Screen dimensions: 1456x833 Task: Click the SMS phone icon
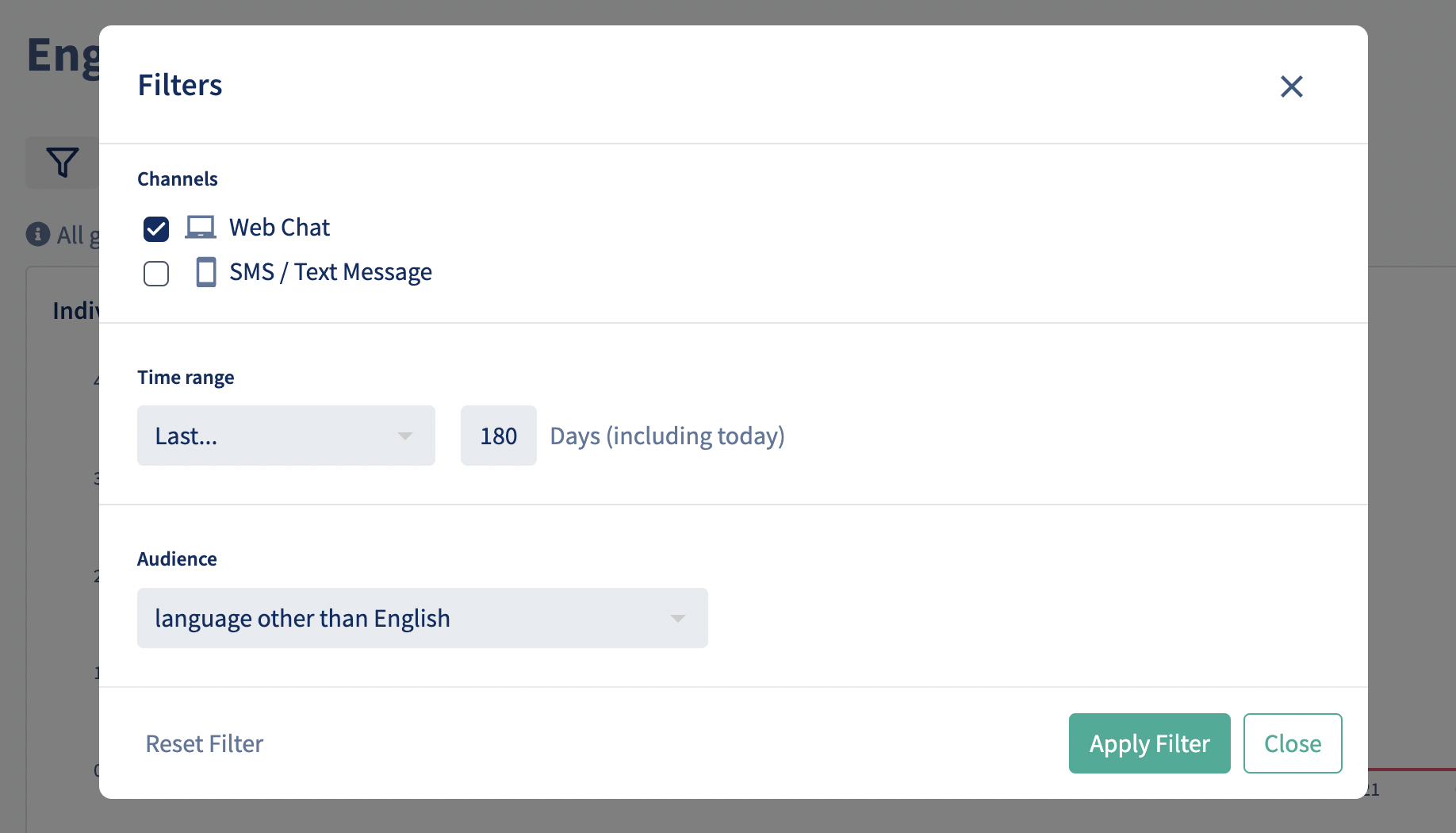pos(206,272)
